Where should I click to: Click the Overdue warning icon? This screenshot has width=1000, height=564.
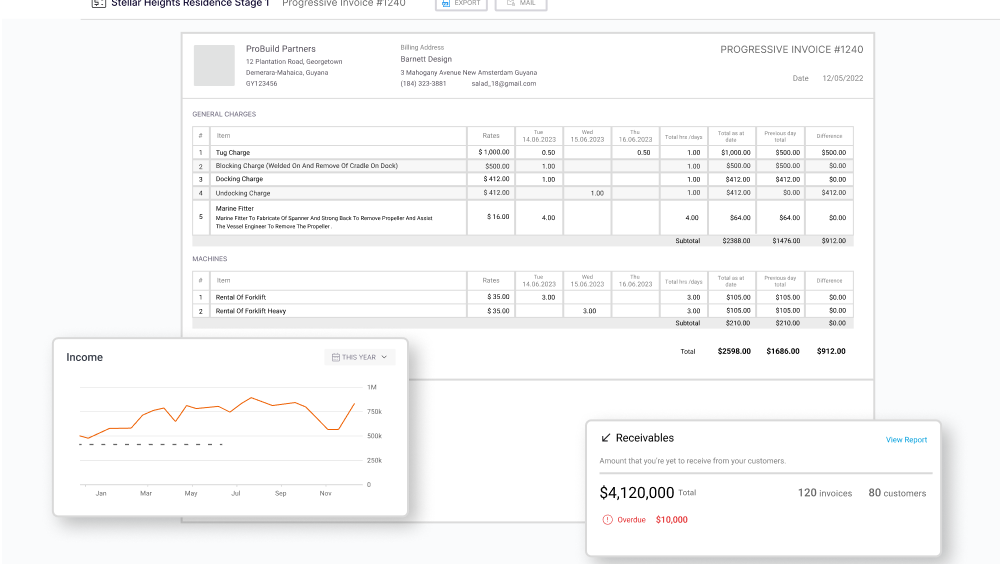tap(607, 520)
